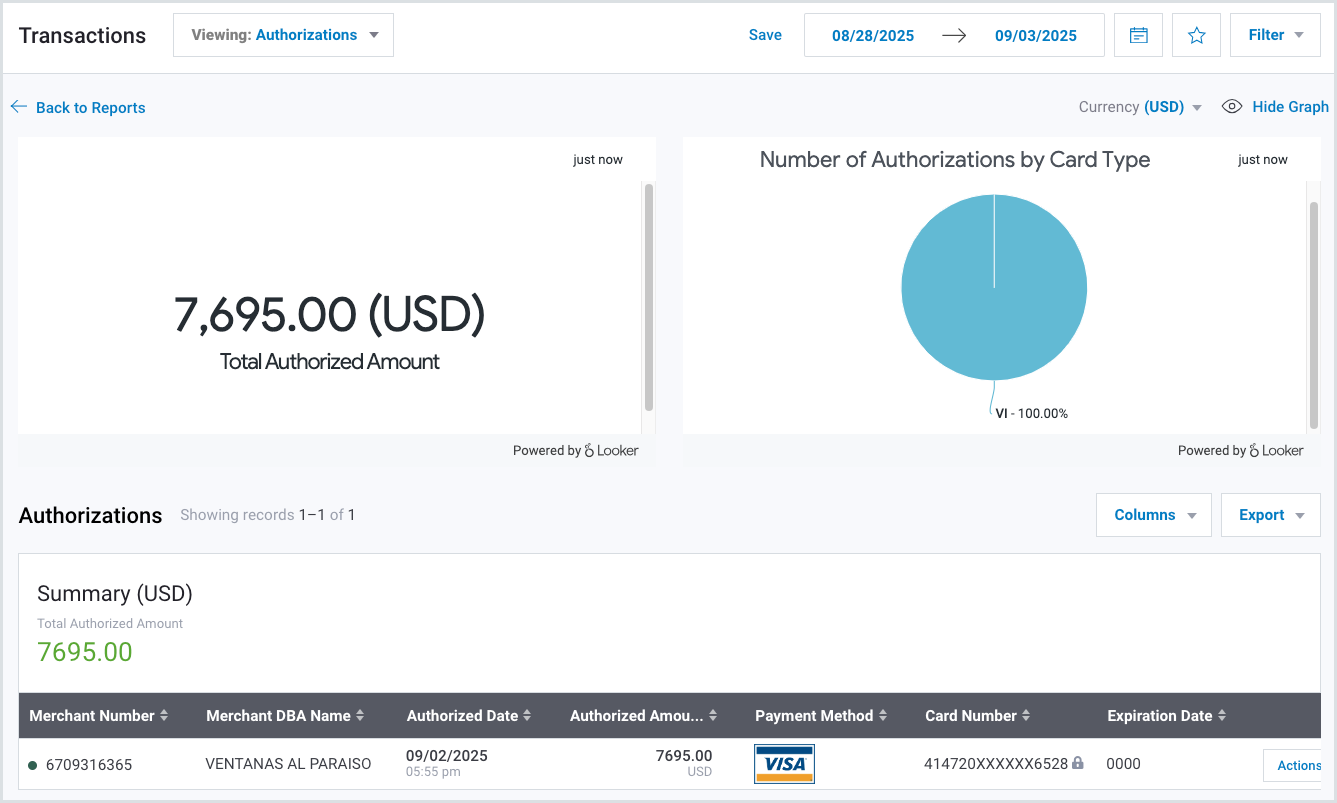This screenshot has width=1337, height=803.
Task: Go Back to Reports
Action: 78,108
